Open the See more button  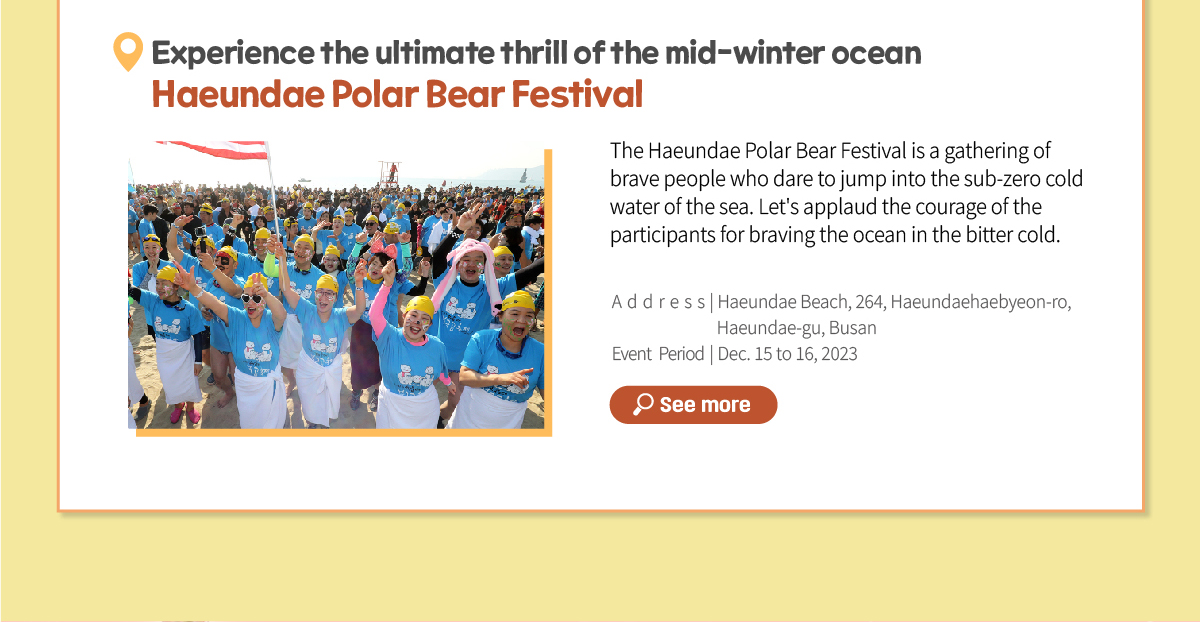[x=693, y=405]
